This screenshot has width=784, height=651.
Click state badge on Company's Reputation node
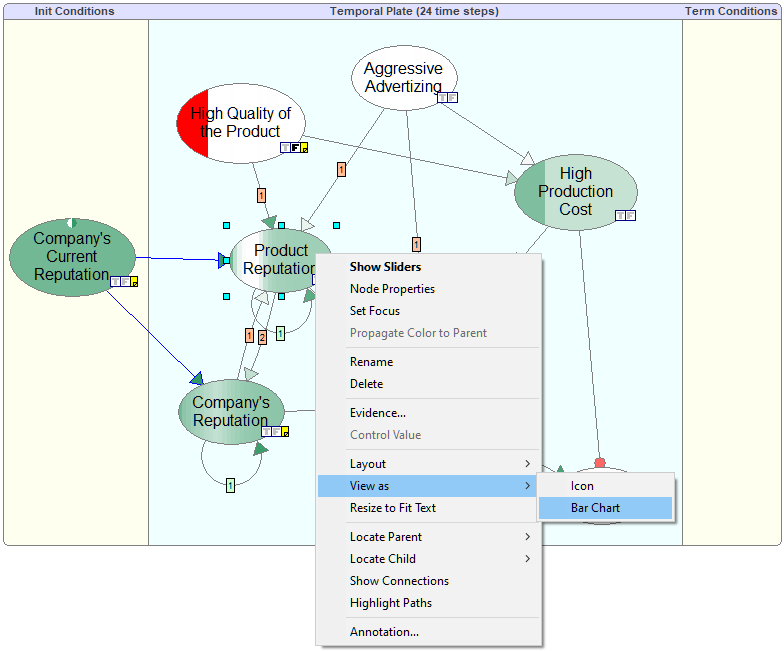[x=275, y=432]
